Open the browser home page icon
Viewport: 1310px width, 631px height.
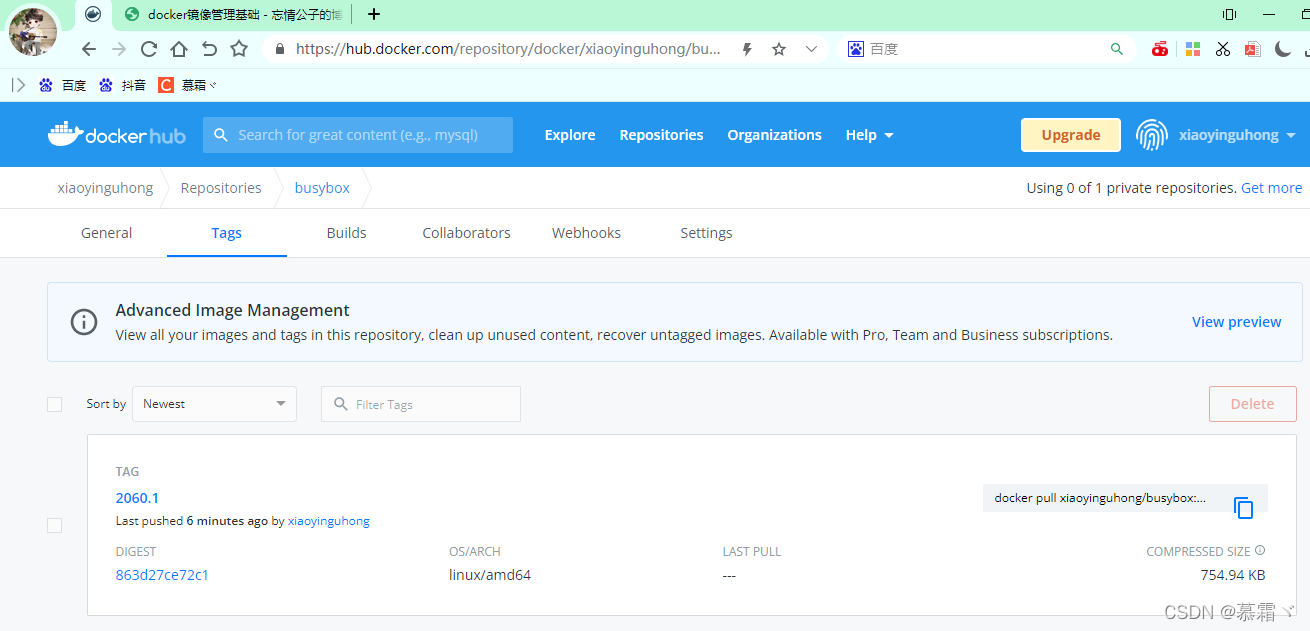[179, 49]
